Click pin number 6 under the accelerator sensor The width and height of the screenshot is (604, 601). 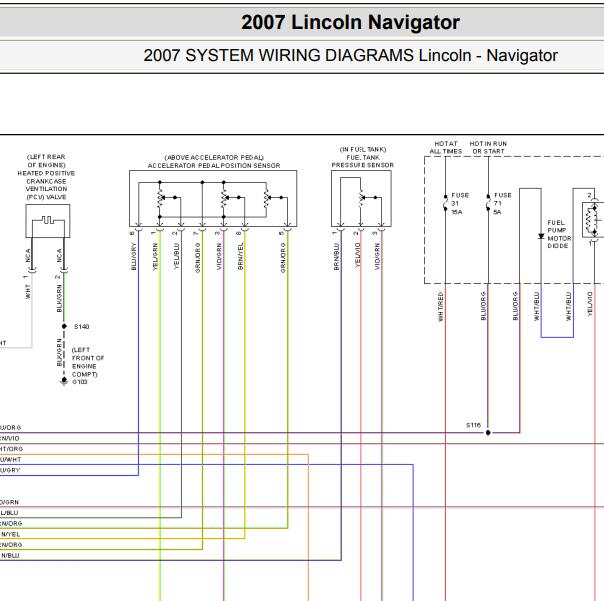[132, 233]
